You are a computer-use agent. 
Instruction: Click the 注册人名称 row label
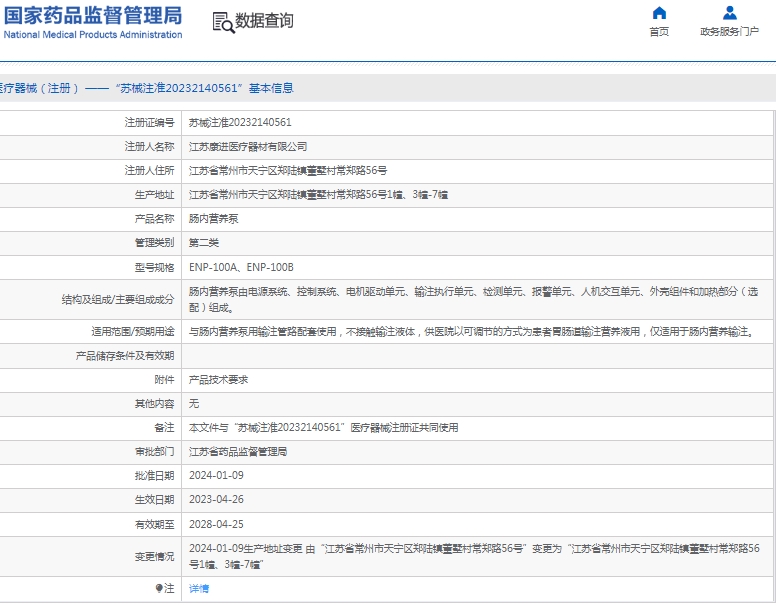149,147
